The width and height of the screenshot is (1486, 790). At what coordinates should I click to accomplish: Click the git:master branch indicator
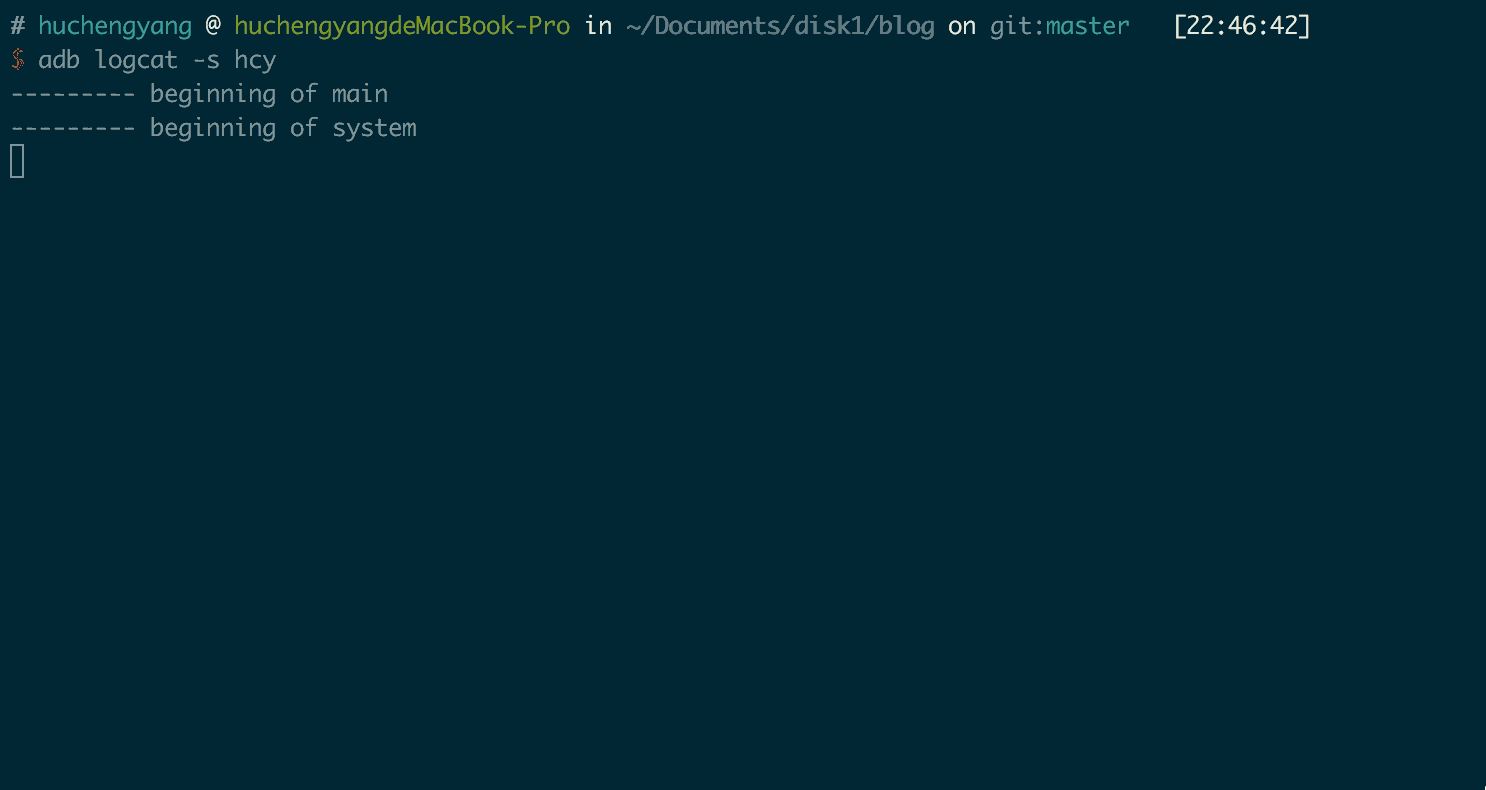(1060, 26)
